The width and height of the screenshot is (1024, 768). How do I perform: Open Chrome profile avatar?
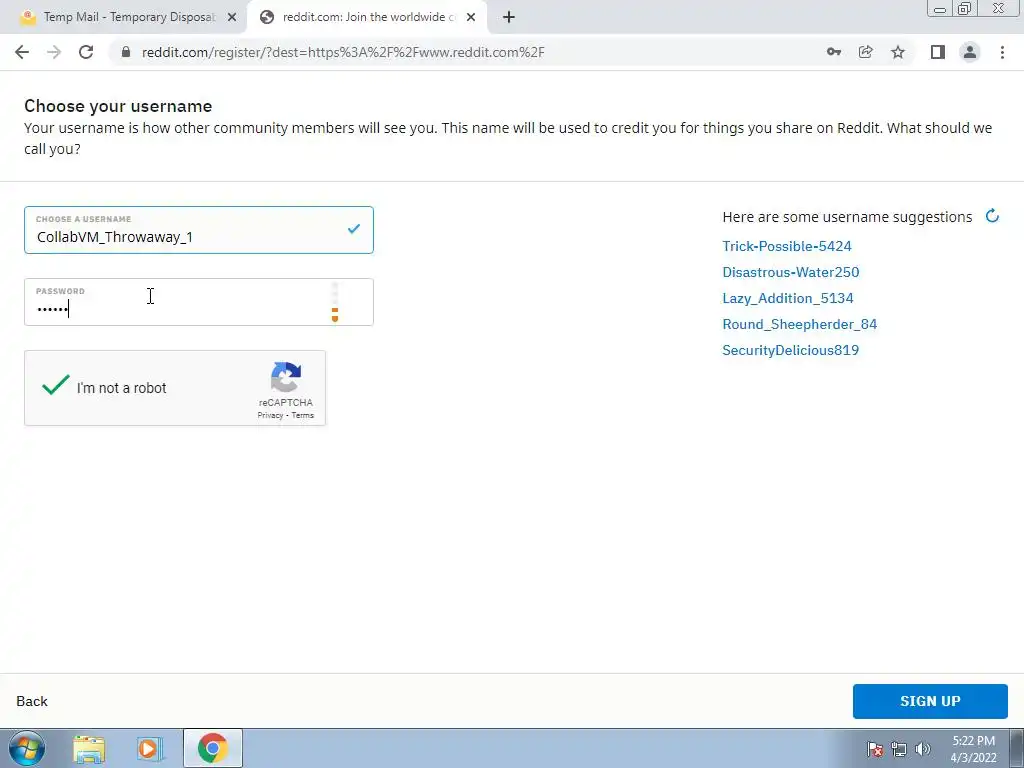click(x=970, y=52)
